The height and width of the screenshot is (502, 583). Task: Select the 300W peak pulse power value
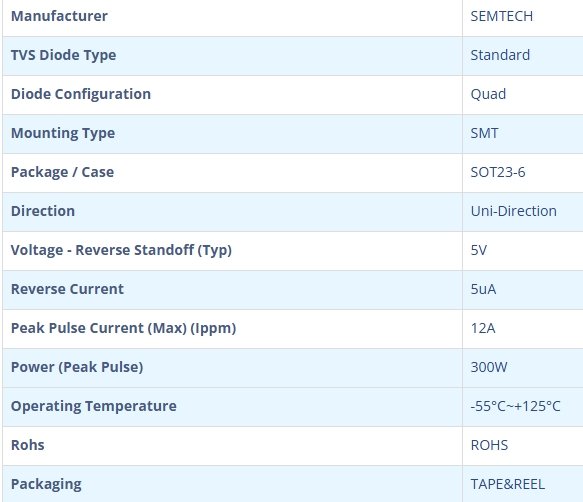(489, 367)
